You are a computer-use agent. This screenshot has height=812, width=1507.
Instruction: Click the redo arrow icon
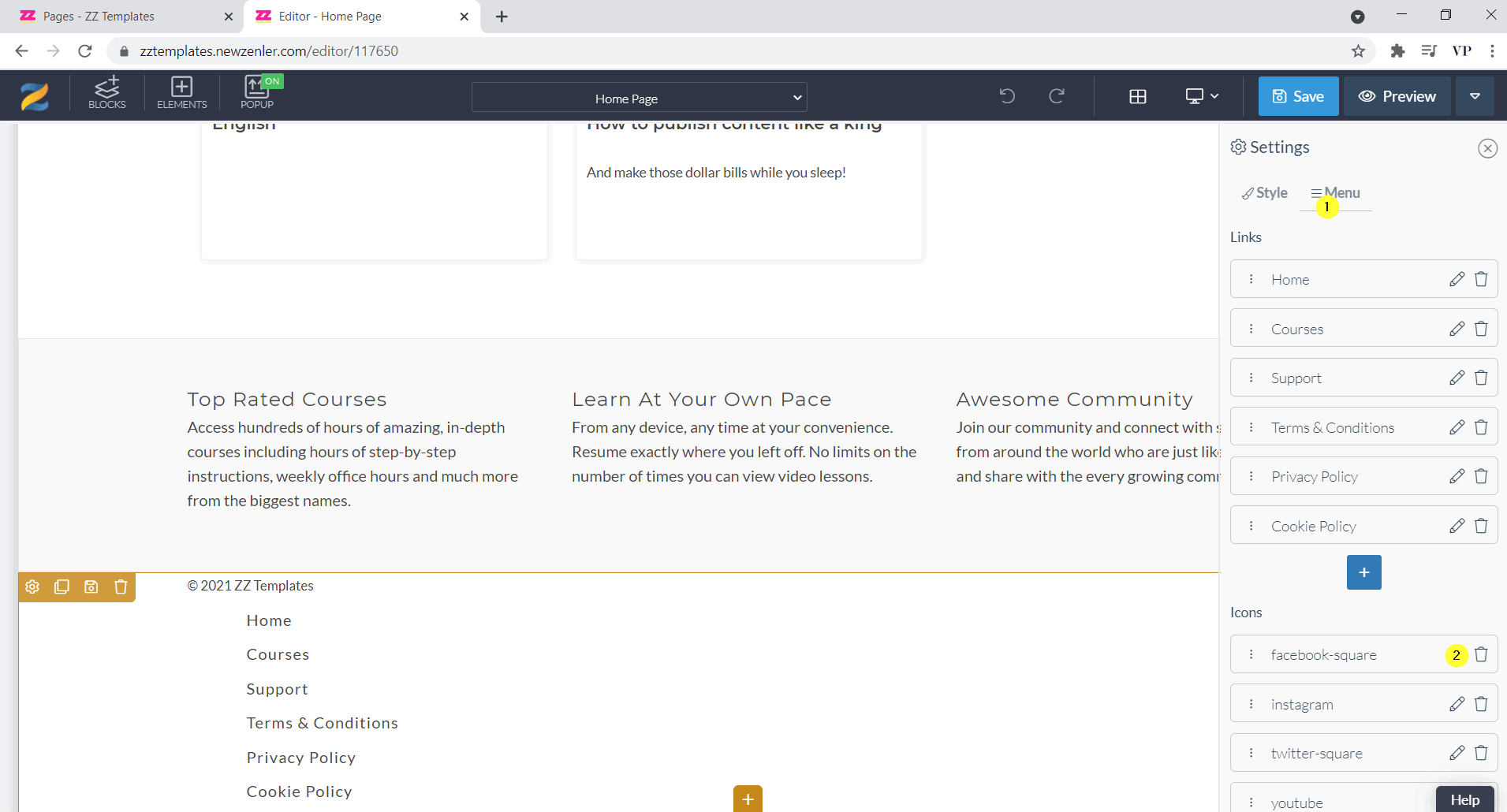tap(1057, 96)
